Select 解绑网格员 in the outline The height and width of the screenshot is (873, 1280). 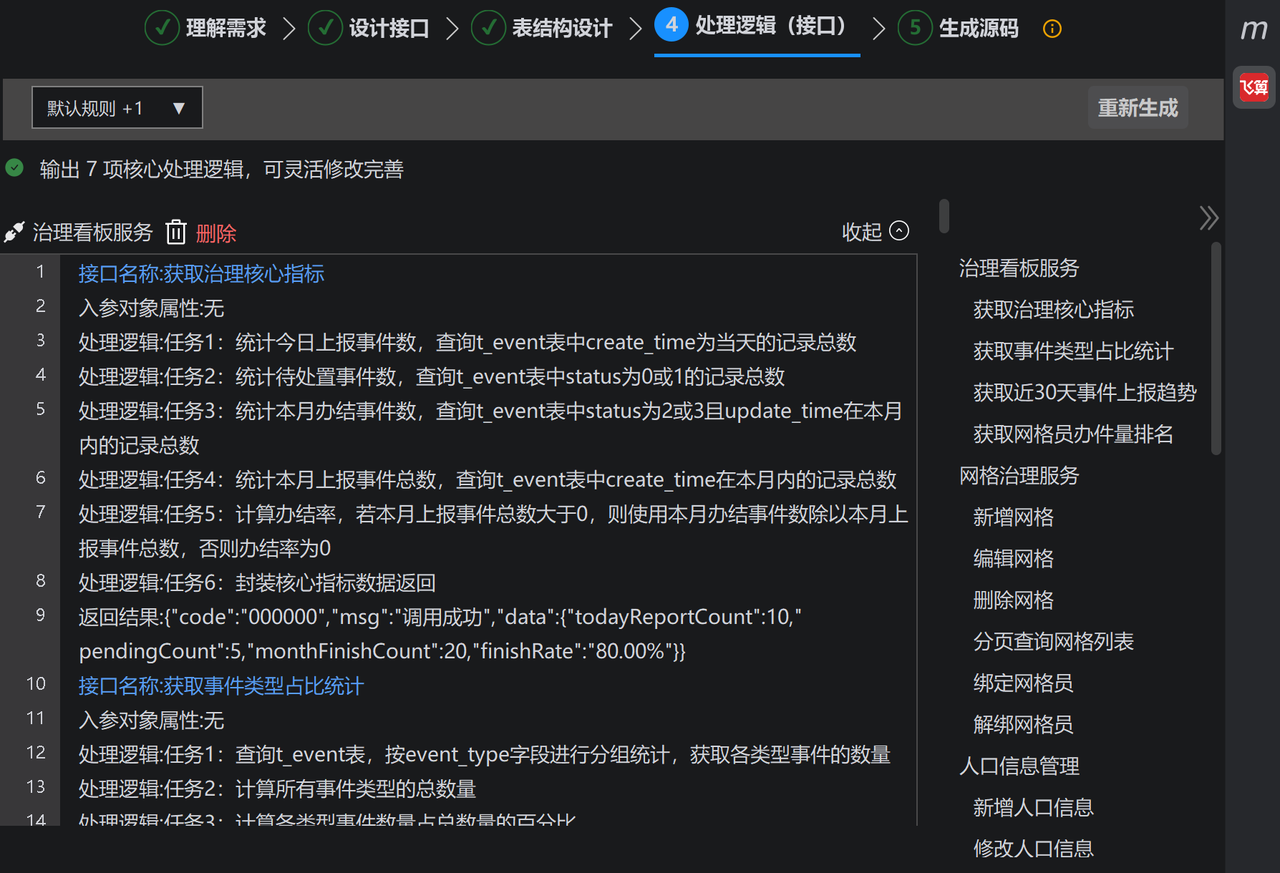click(1024, 725)
